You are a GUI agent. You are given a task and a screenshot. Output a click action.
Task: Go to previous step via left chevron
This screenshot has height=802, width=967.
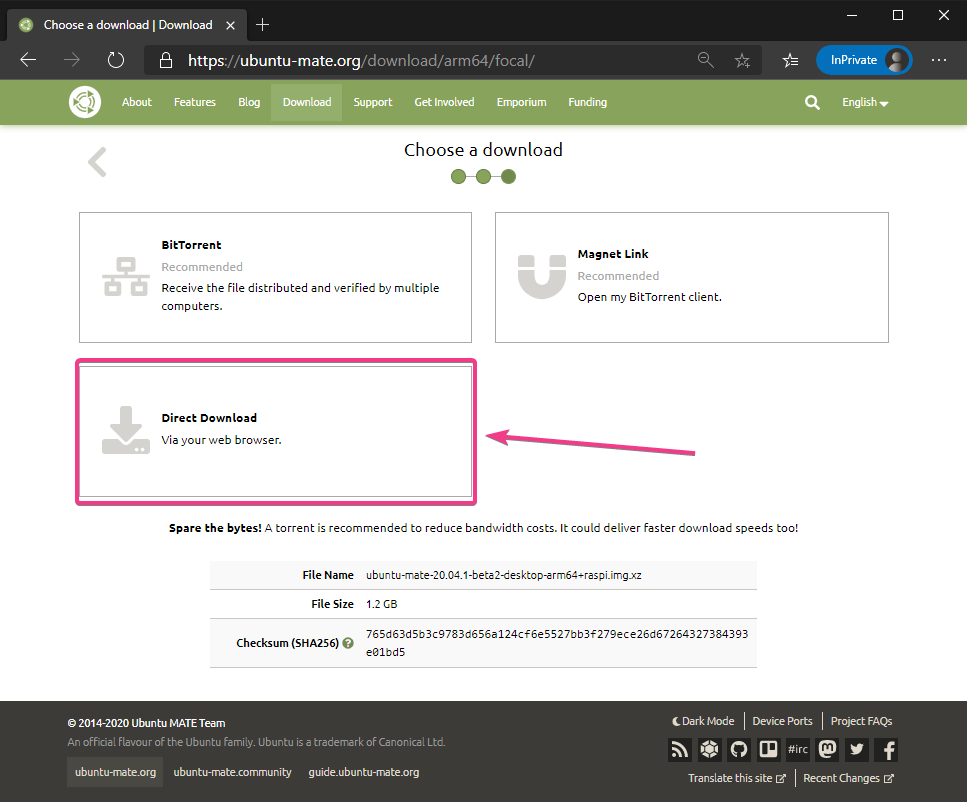(97, 162)
